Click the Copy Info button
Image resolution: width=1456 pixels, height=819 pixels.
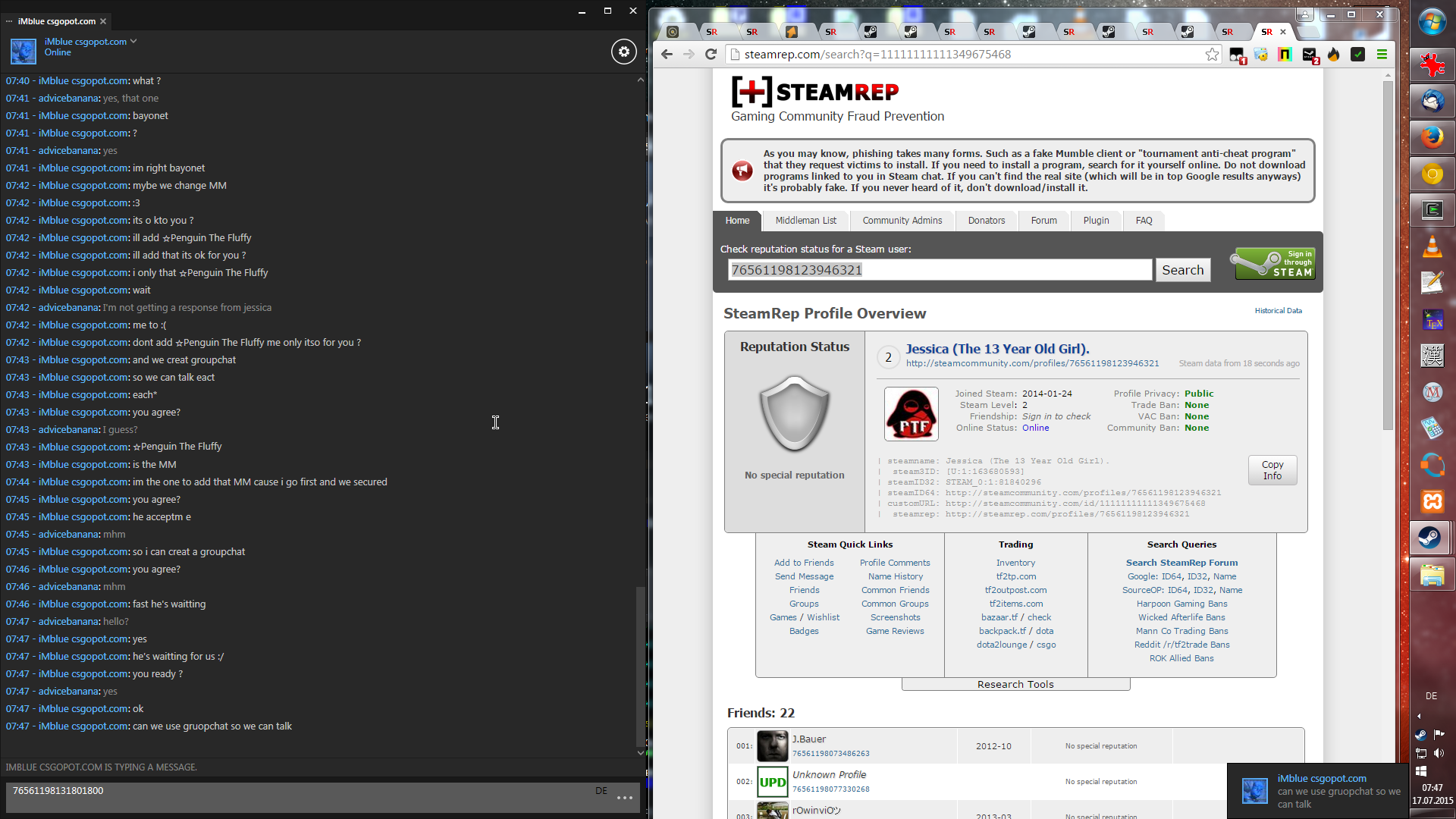[1272, 470]
